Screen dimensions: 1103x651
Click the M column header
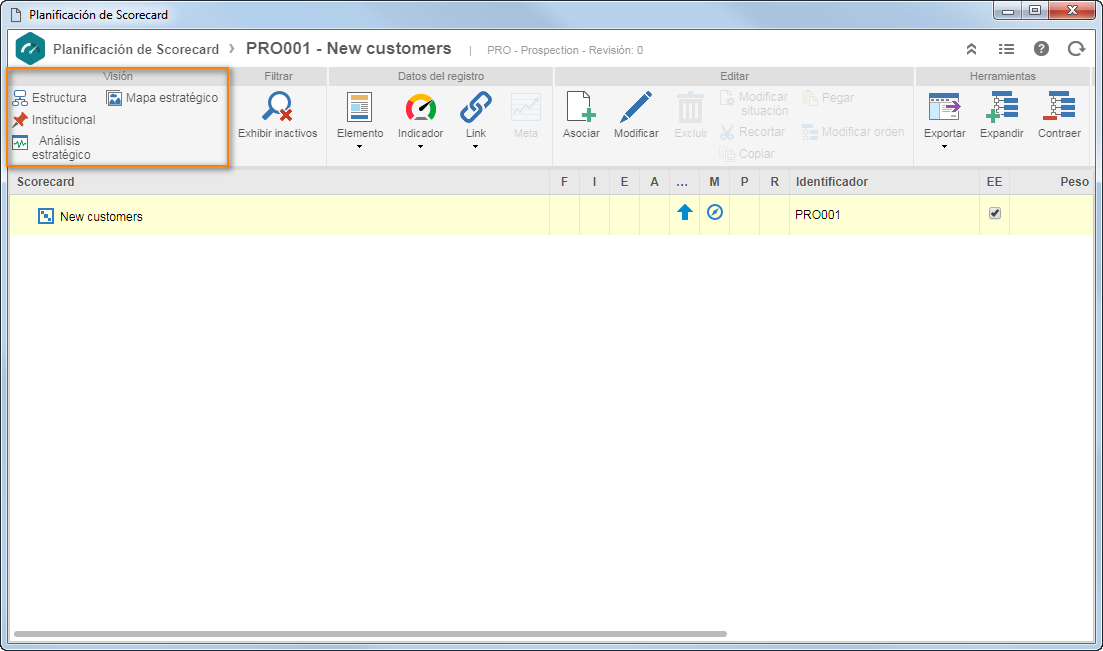click(x=714, y=182)
